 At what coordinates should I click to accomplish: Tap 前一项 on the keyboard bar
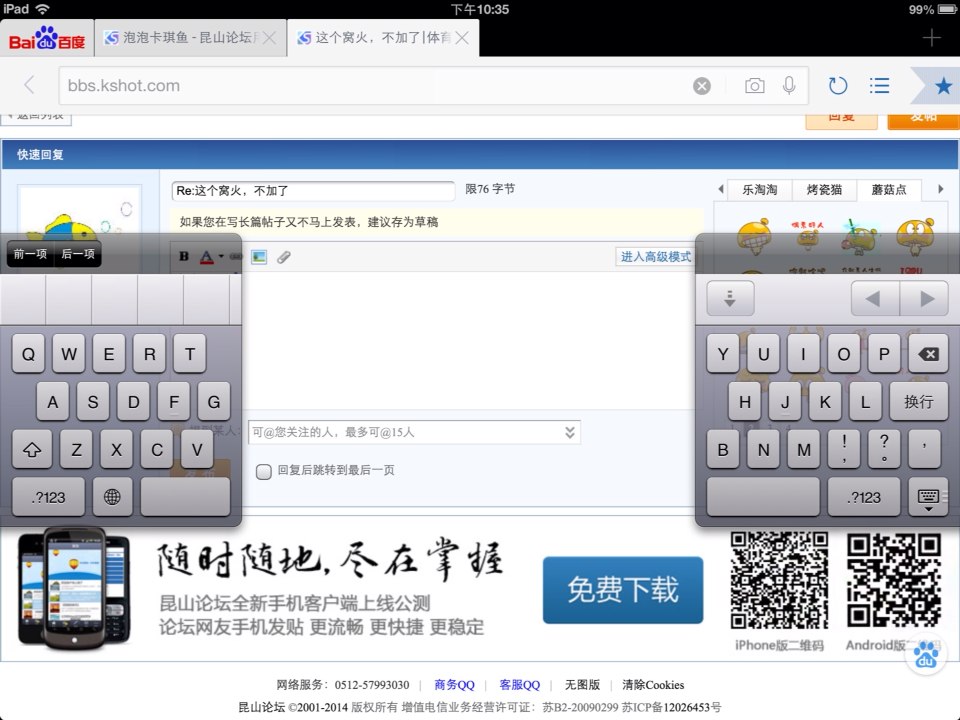[x=30, y=253]
